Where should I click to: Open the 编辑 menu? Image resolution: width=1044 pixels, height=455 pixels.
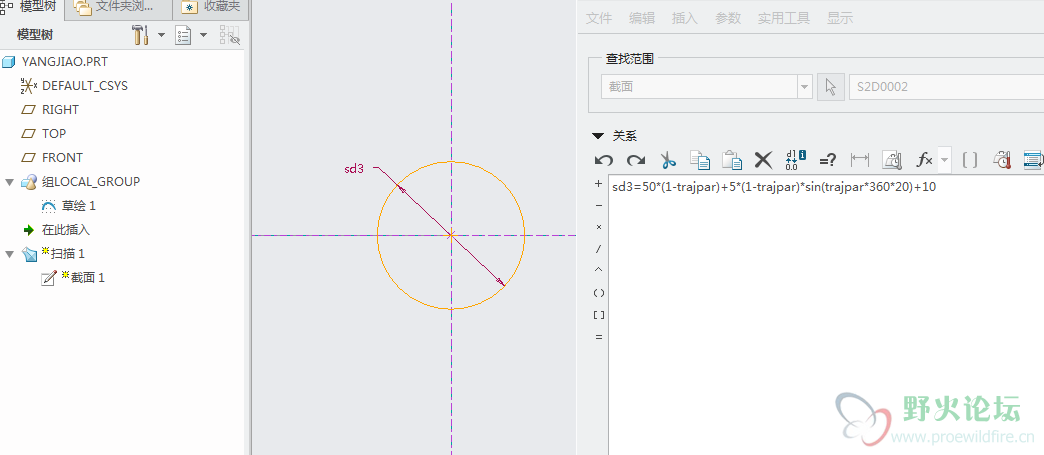tap(642, 19)
